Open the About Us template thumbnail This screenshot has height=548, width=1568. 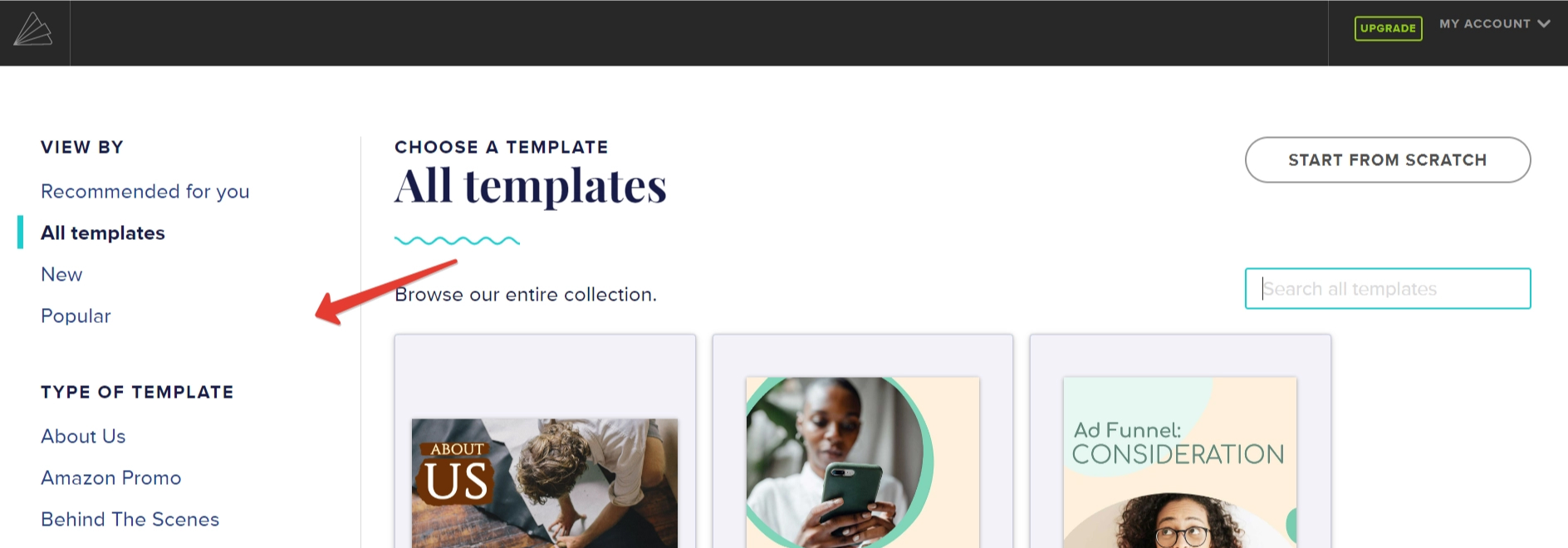point(545,482)
